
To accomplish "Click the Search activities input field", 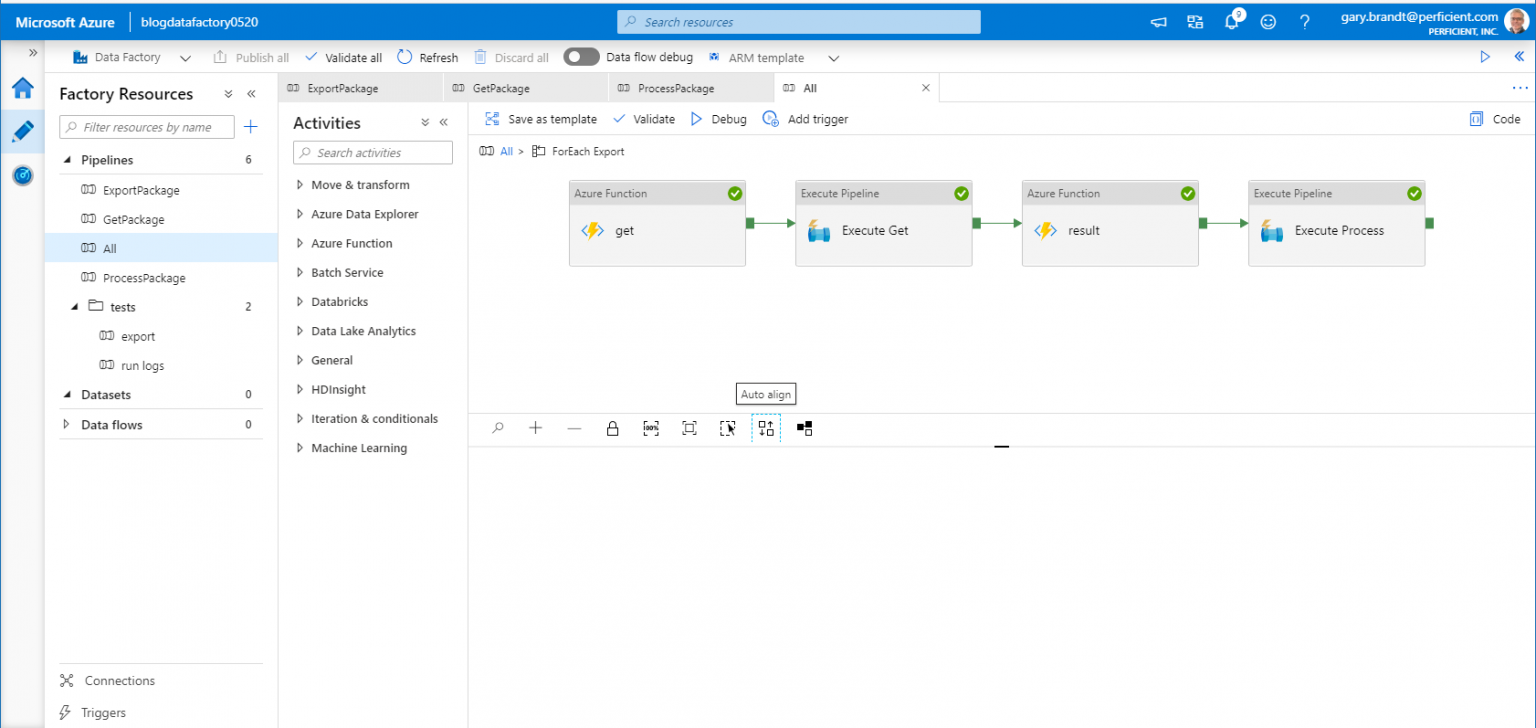I will pos(373,153).
